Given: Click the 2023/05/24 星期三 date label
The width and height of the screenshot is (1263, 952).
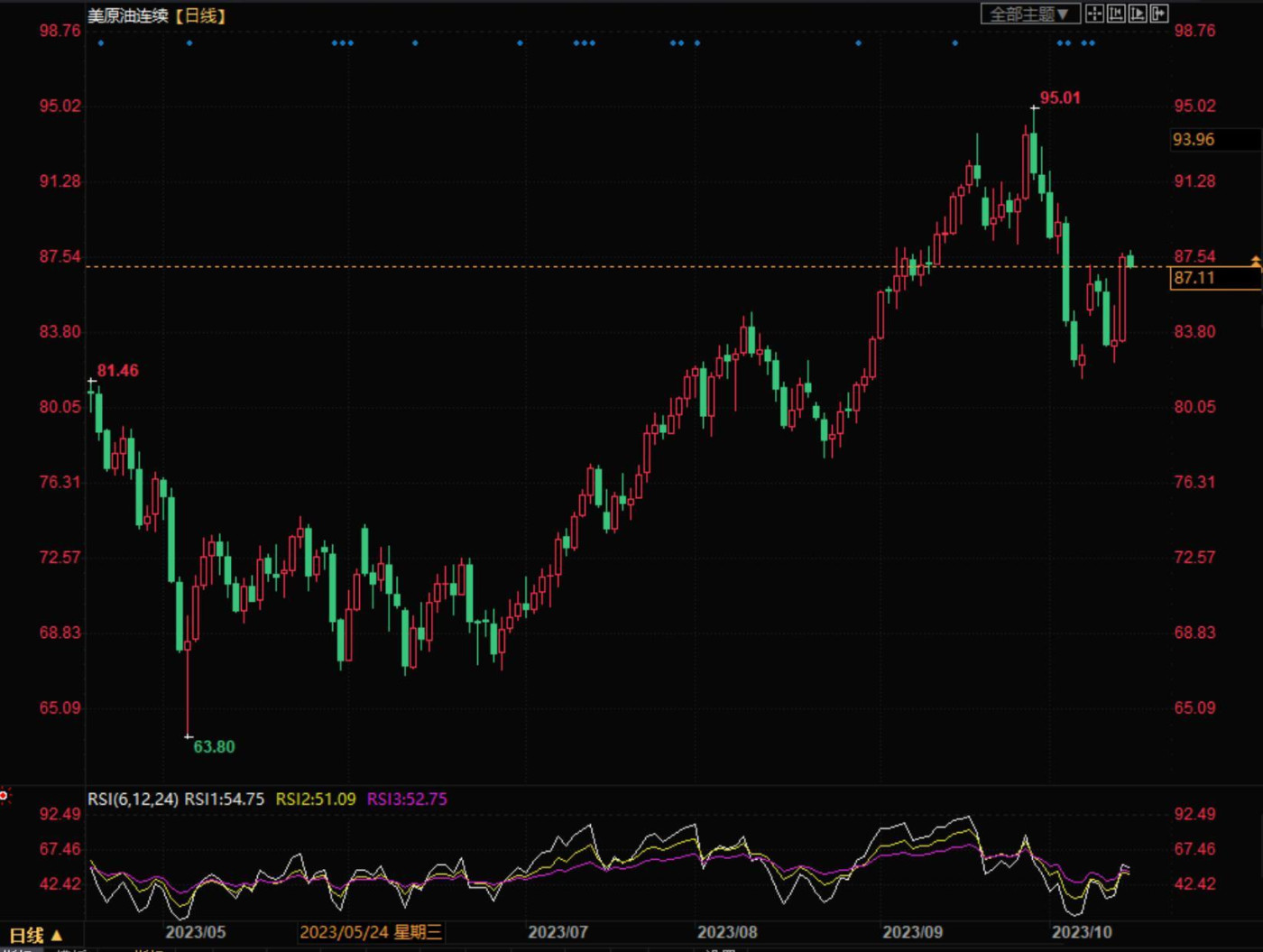Looking at the screenshot, I should pyautogui.click(x=371, y=932).
